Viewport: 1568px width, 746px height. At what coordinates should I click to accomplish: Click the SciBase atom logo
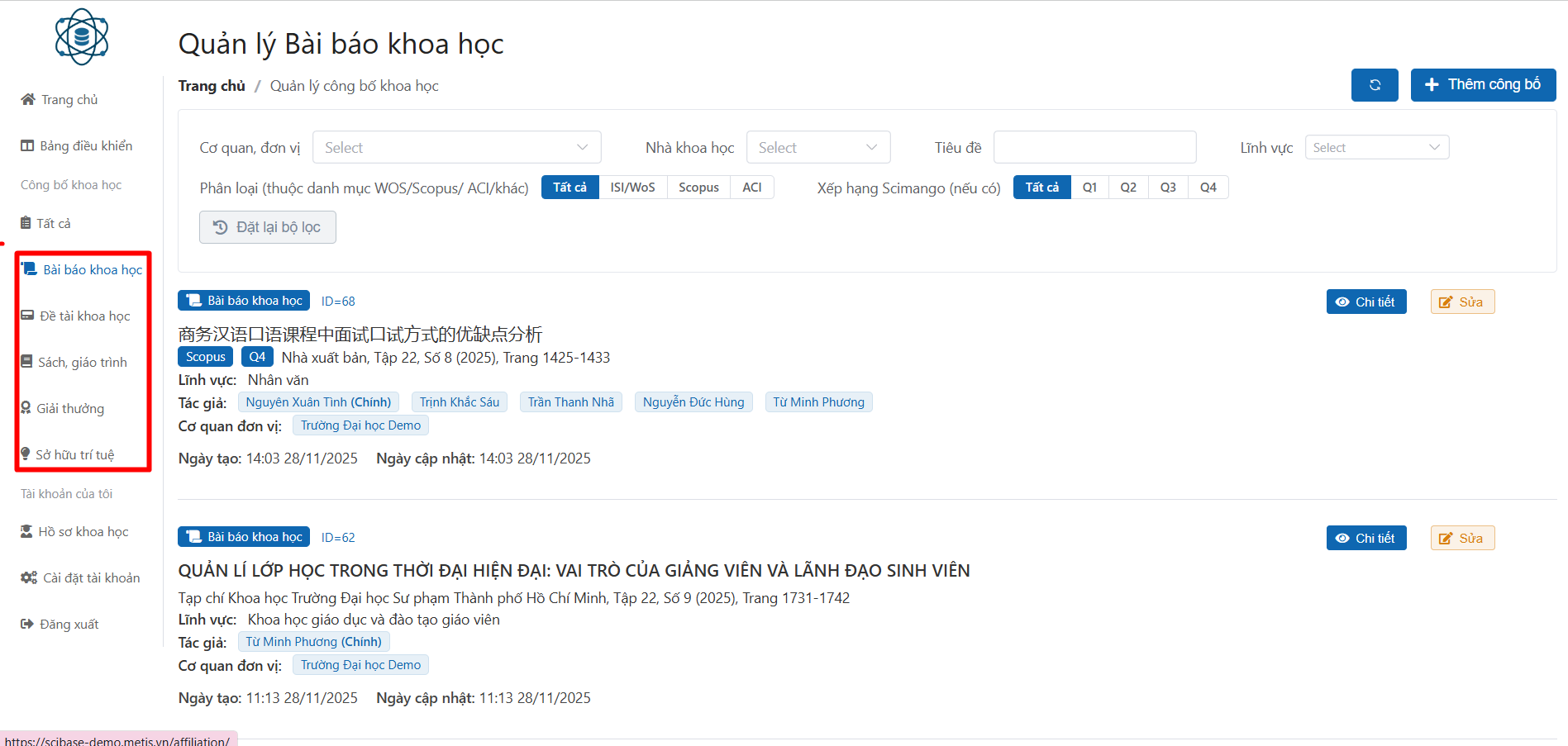(x=82, y=37)
